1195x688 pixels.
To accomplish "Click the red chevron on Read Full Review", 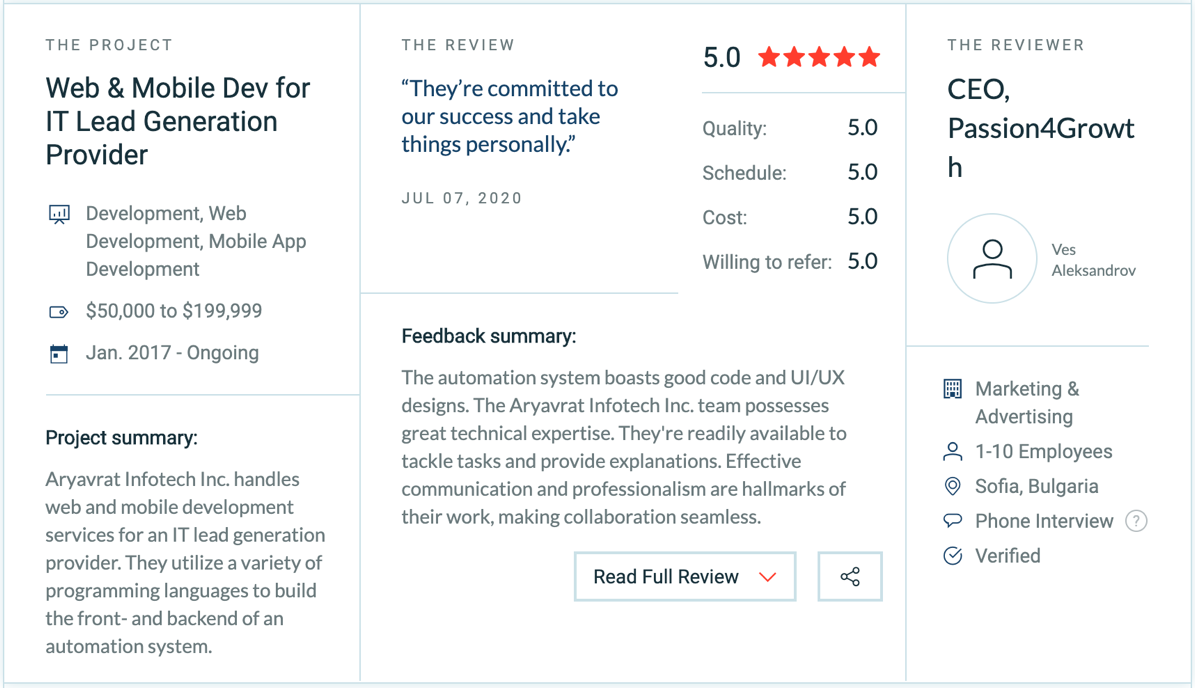I will (x=767, y=578).
